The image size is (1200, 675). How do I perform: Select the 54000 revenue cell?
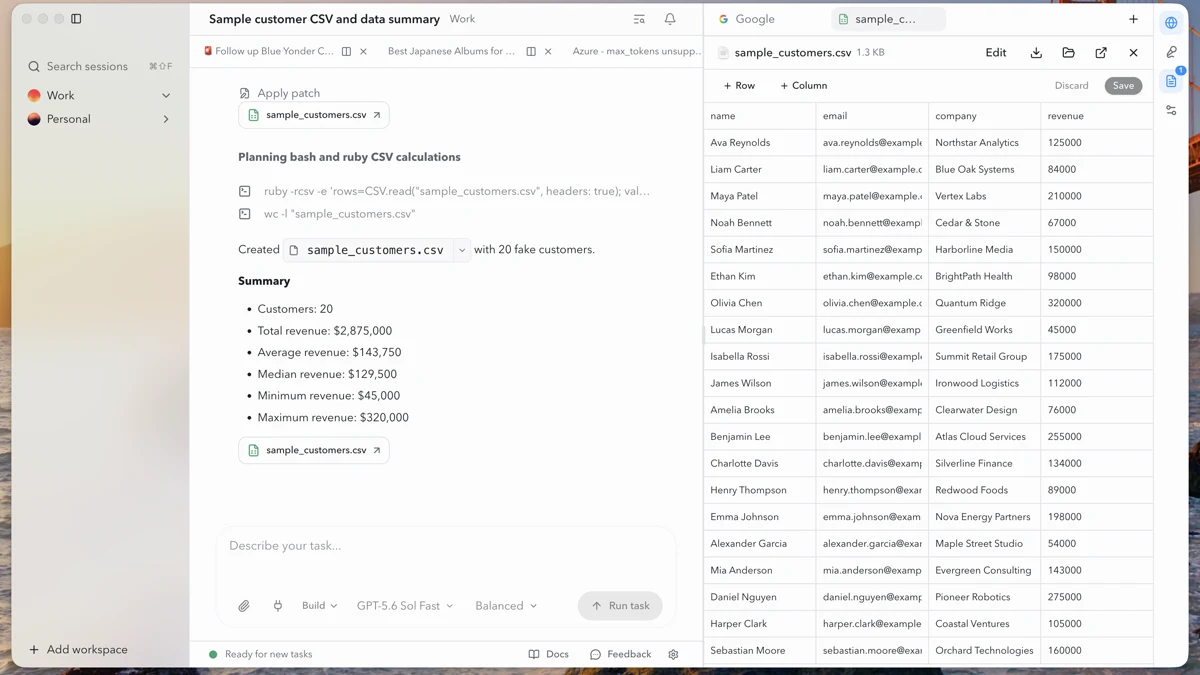tap(1097, 544)
